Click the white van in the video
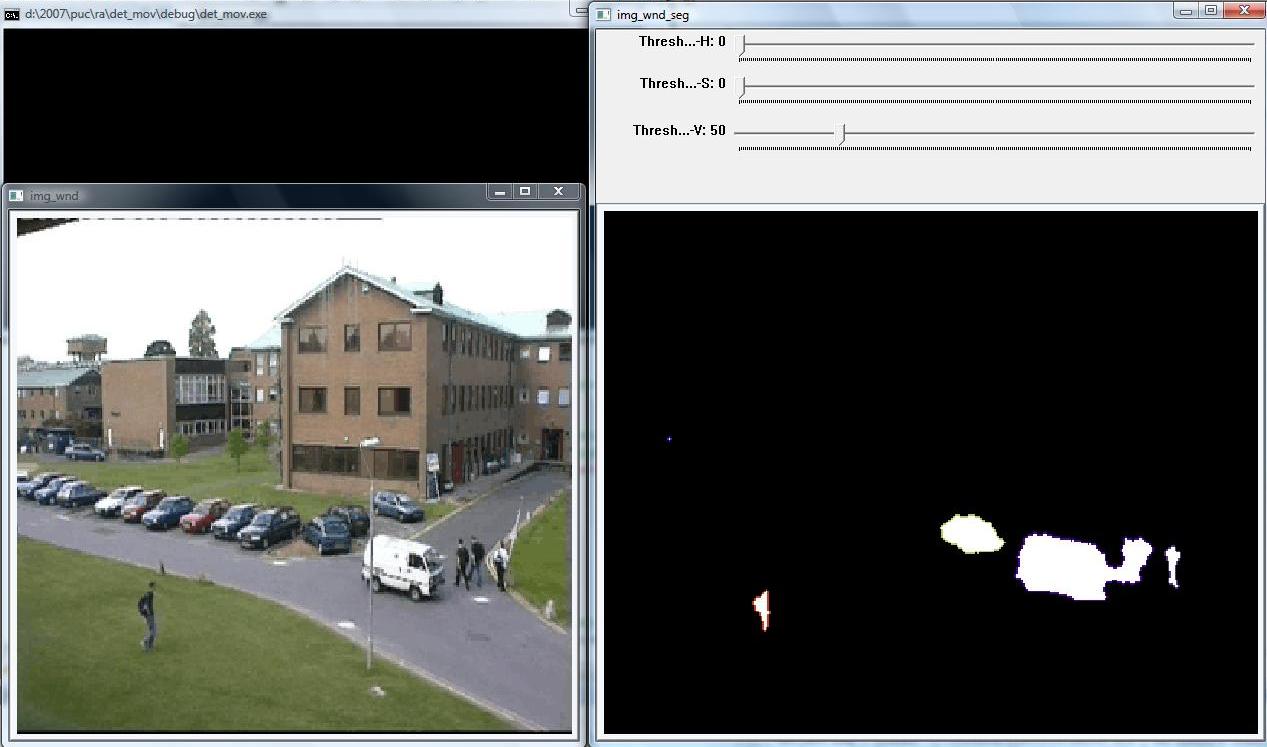 click(402, 566)
